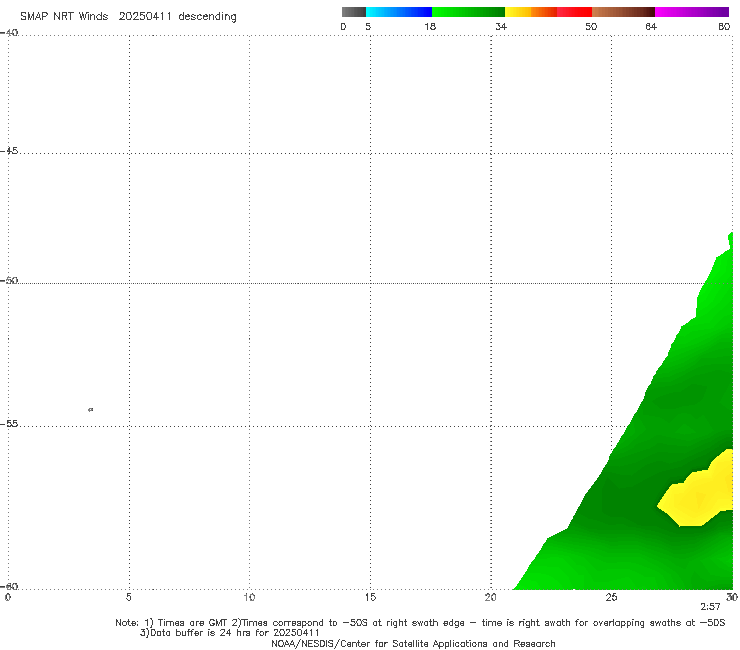Click the latitude label "-55" on the left axis

(x=9, y=423)
